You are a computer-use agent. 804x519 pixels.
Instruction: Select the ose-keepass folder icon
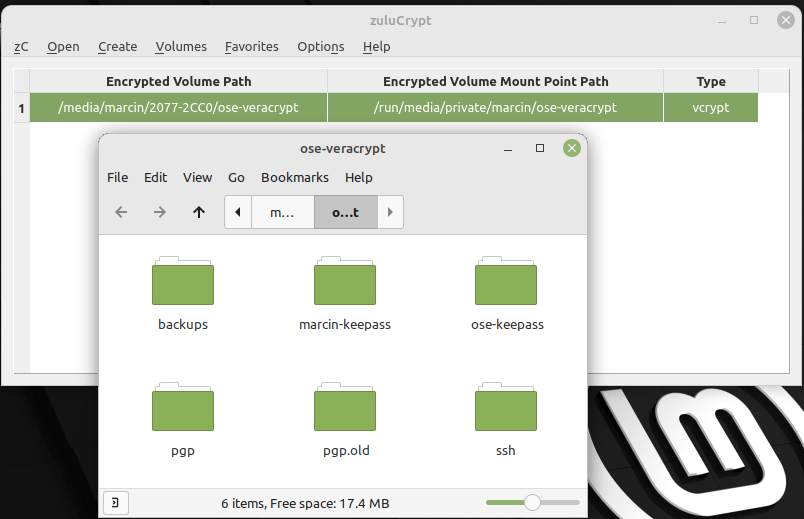click(506, 281)
